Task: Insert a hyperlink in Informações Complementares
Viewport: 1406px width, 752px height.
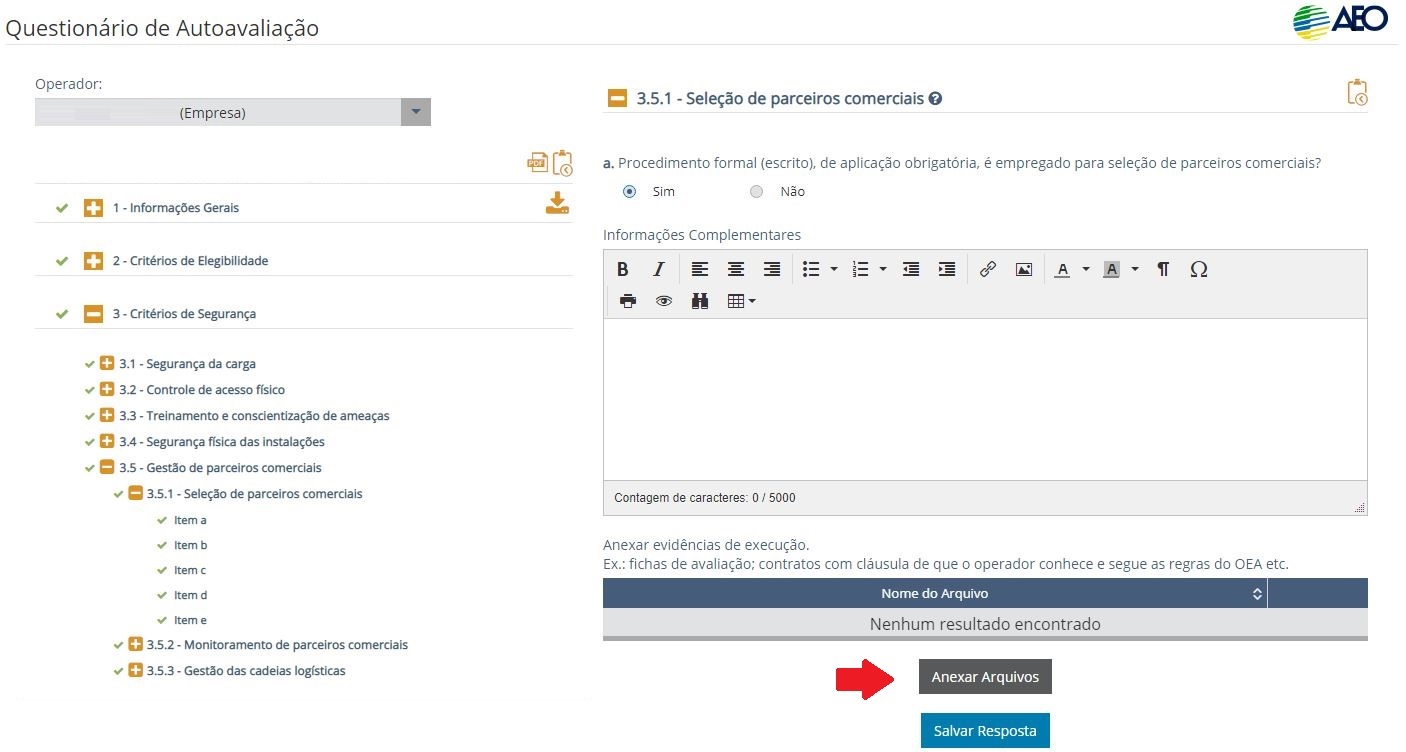Action: 988,269
